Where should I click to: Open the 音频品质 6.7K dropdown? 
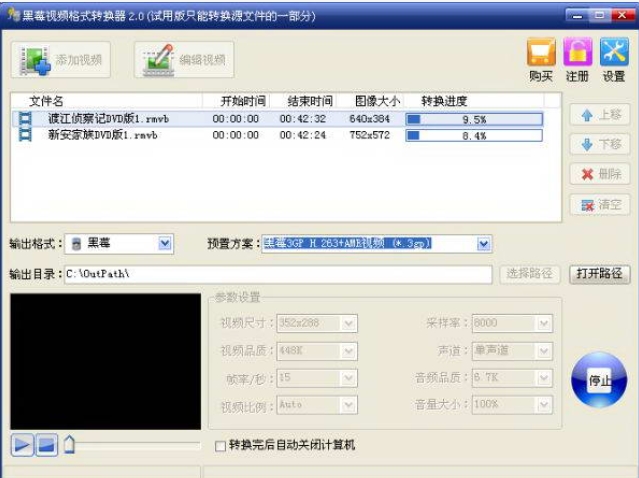(x=544, y=378)
